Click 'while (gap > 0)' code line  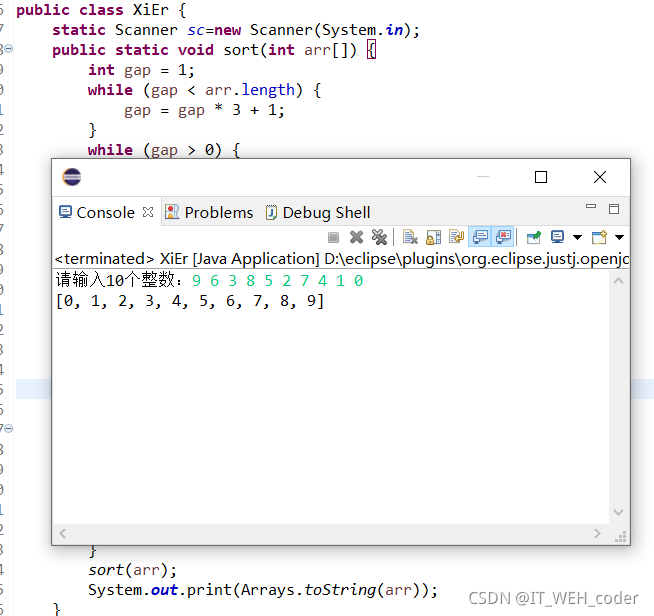(164, 150)
